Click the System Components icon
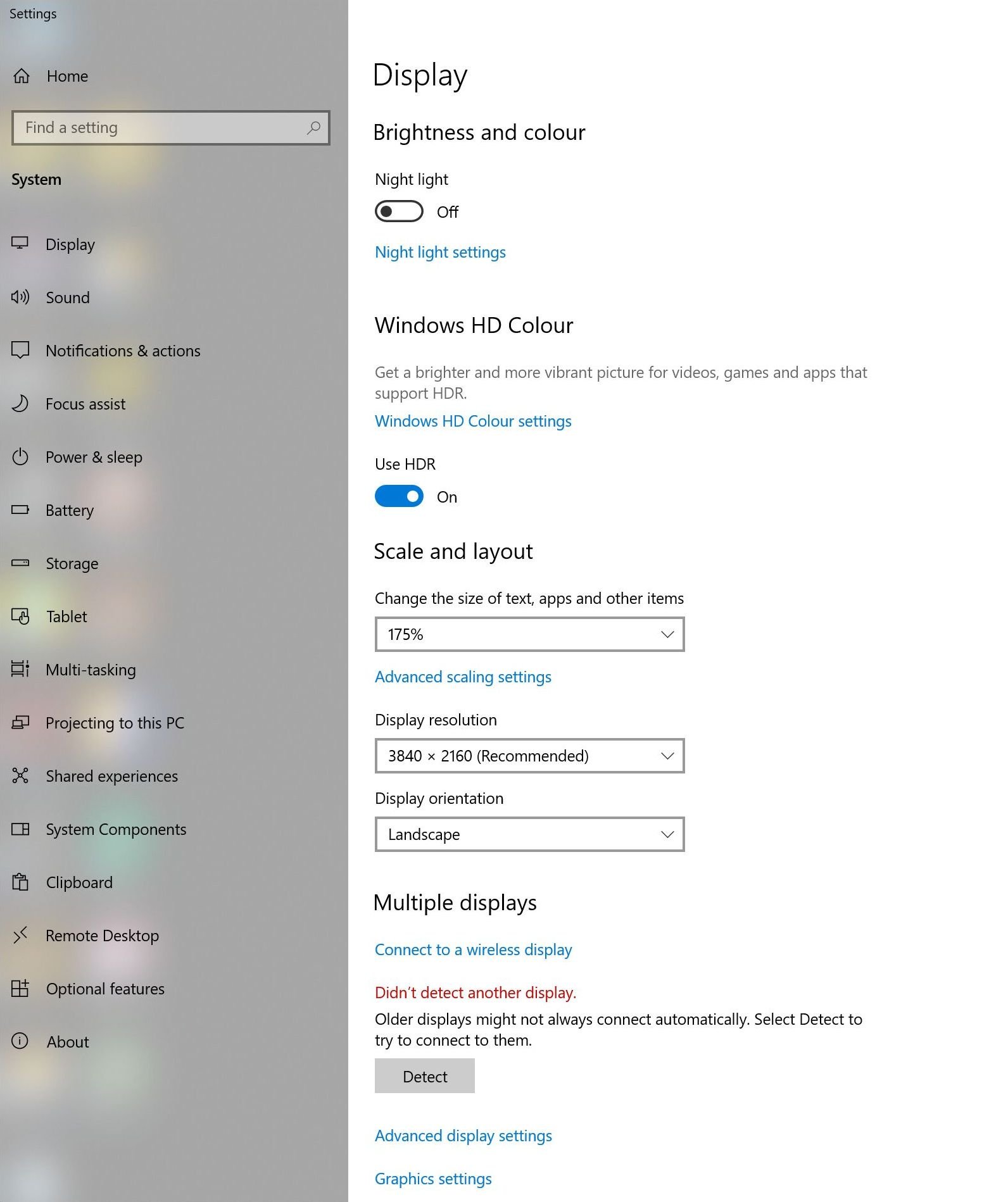Image resolution: width=1008 pixels, height=1202 pixels. click(x=20, y=829)
